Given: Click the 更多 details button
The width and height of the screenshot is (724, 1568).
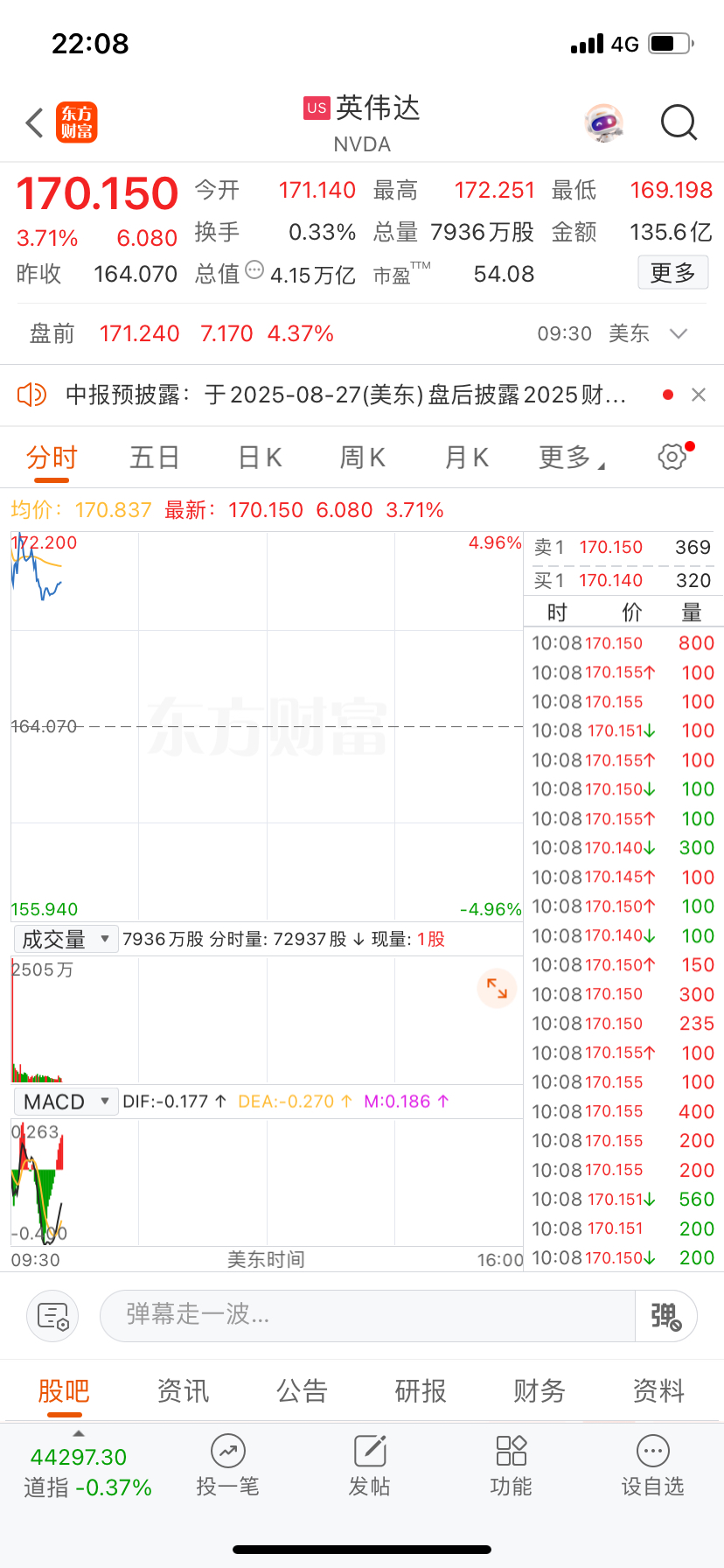Looking at the screenshot, I should click(x=672, y=273).
